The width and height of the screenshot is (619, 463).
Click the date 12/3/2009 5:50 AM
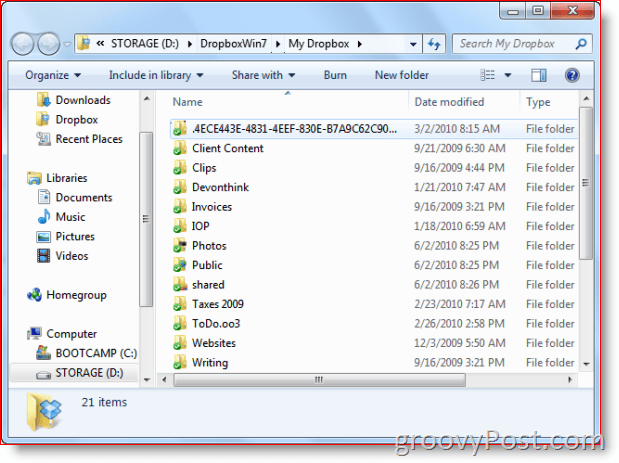460,343
